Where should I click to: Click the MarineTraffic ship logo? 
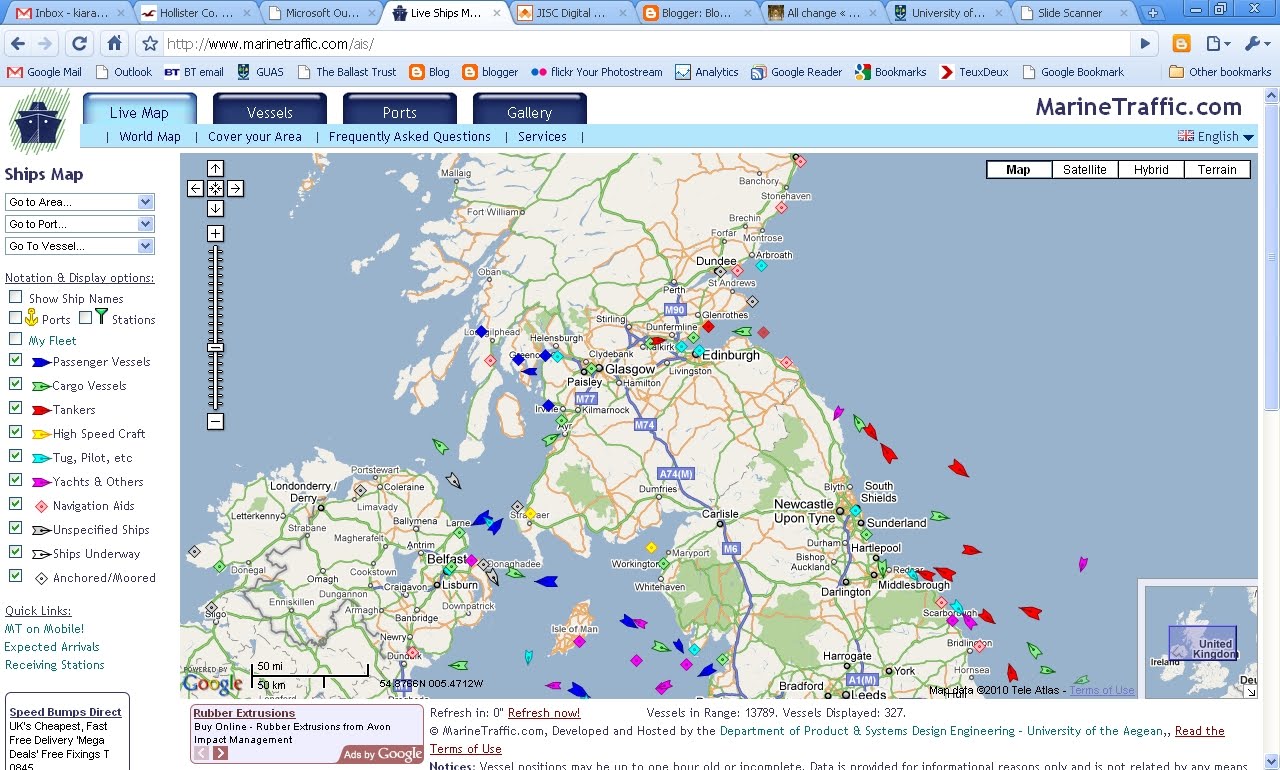pos(39,121)
